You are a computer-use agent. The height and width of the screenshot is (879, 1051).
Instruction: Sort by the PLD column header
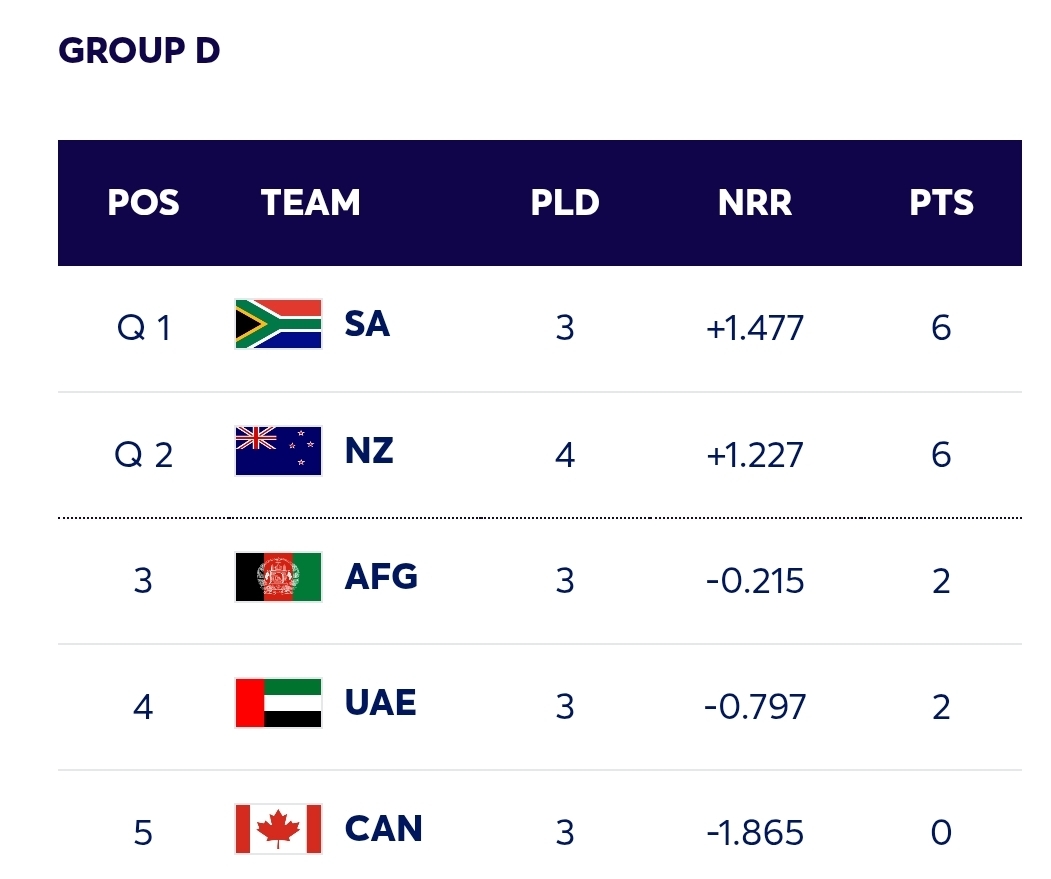click(565, 203)
